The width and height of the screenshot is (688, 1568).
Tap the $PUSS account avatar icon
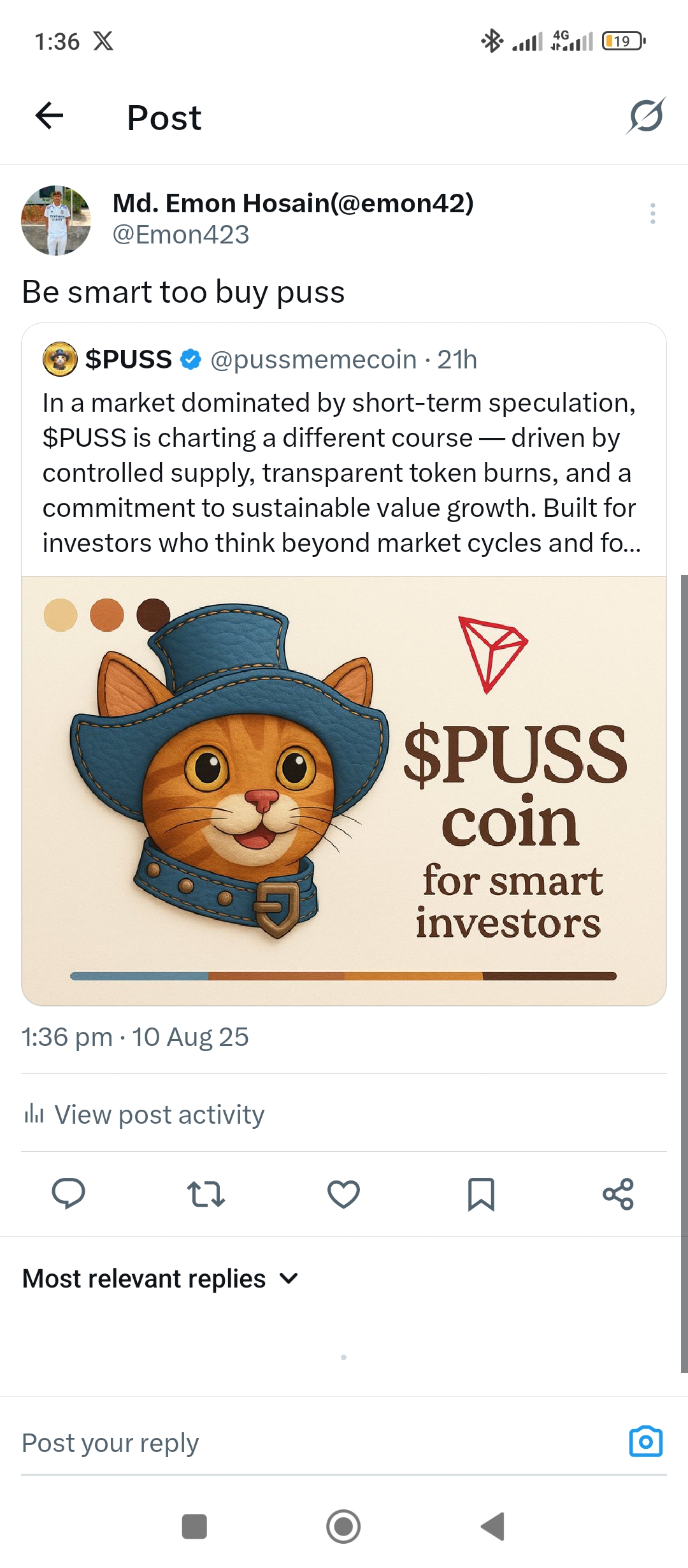60,359
